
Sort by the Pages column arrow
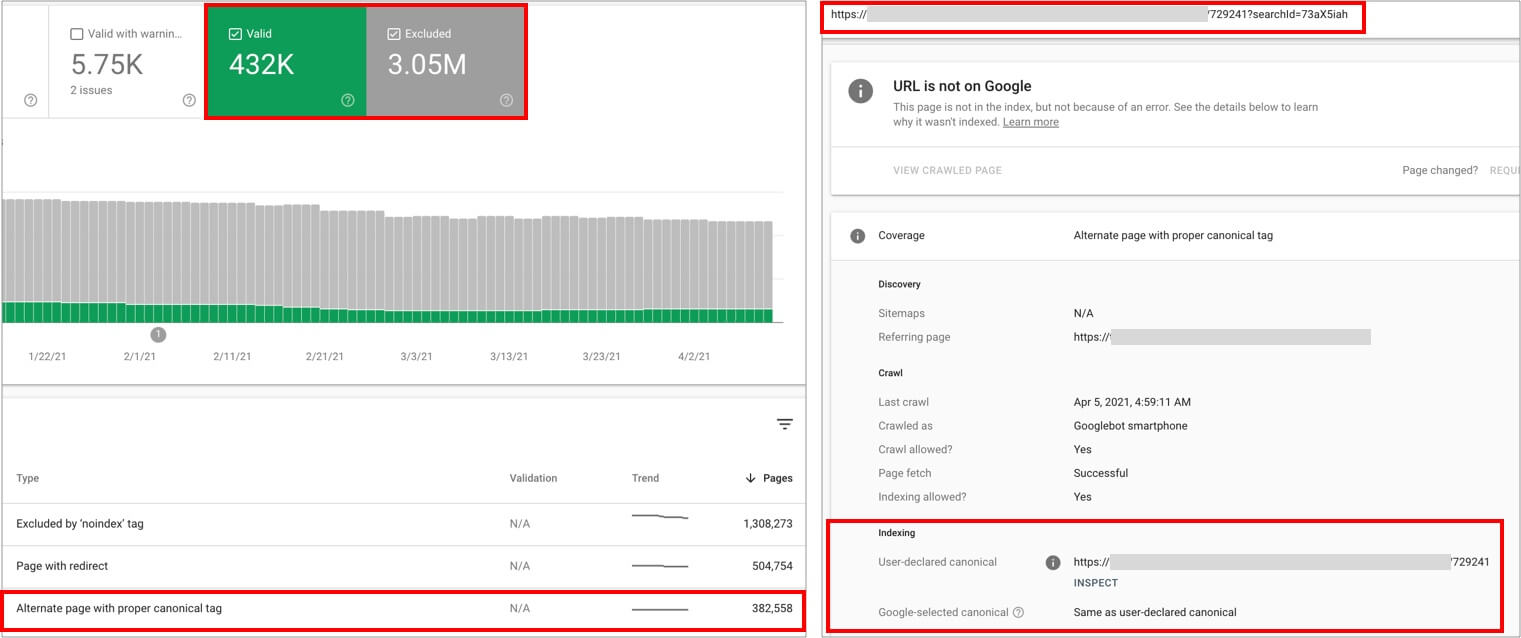click(x=751, y=478)
